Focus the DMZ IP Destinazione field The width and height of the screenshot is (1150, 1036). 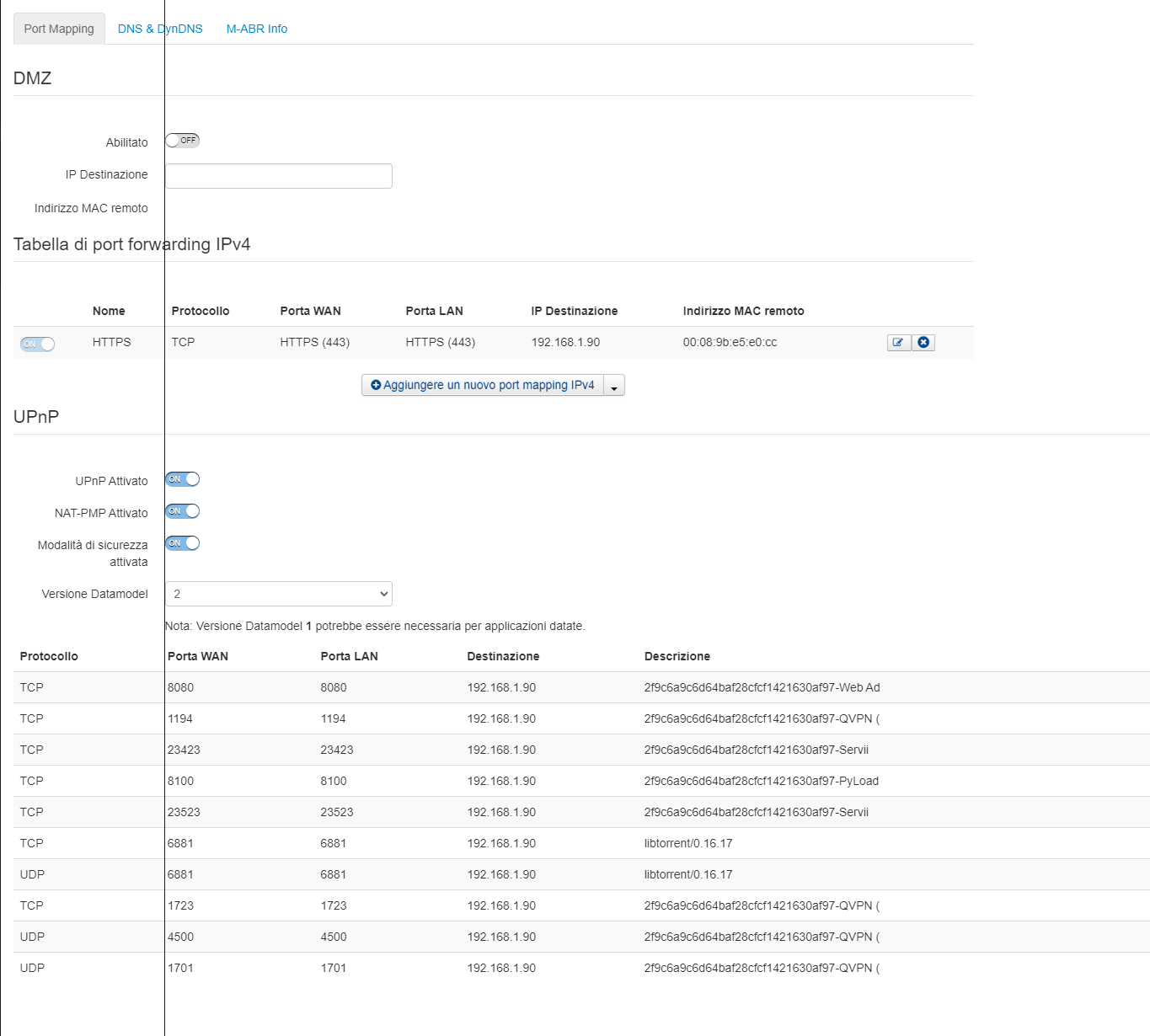point(278,176)
